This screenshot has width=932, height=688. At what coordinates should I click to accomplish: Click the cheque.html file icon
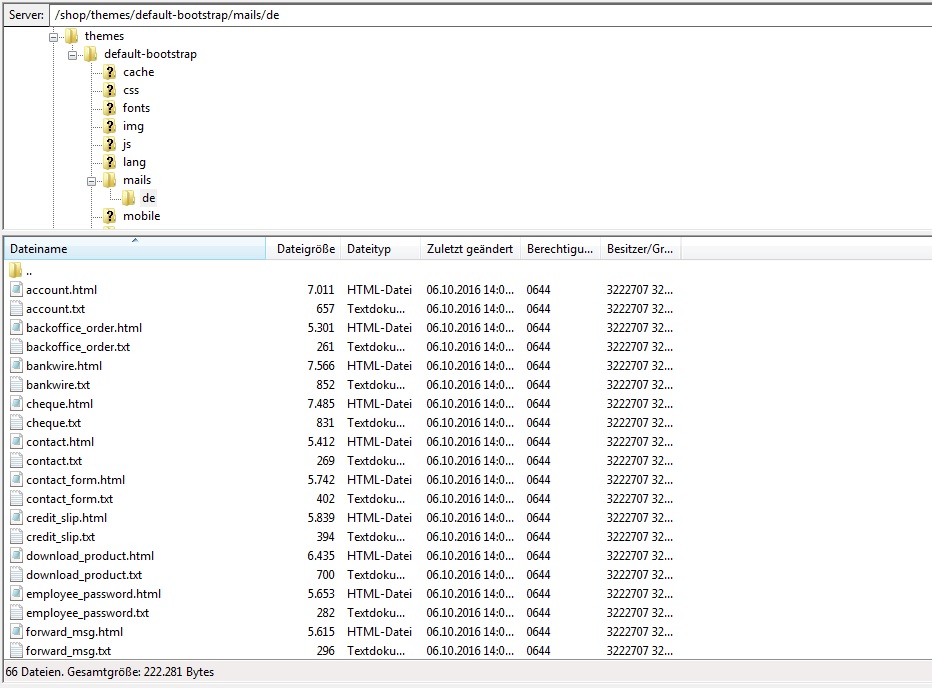coord(17,404)
